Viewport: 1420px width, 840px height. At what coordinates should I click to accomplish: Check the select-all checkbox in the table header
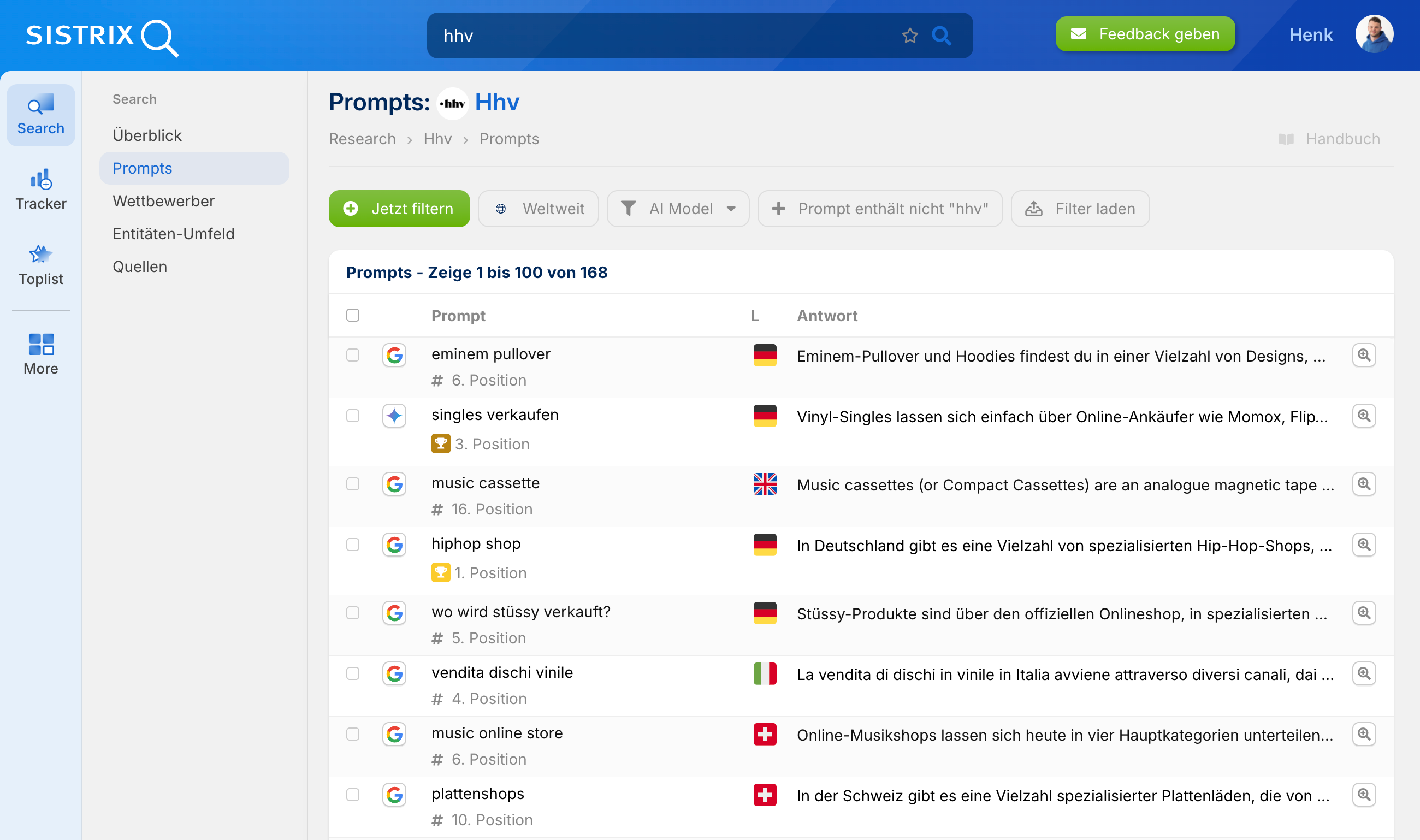[x=353, y=315]
